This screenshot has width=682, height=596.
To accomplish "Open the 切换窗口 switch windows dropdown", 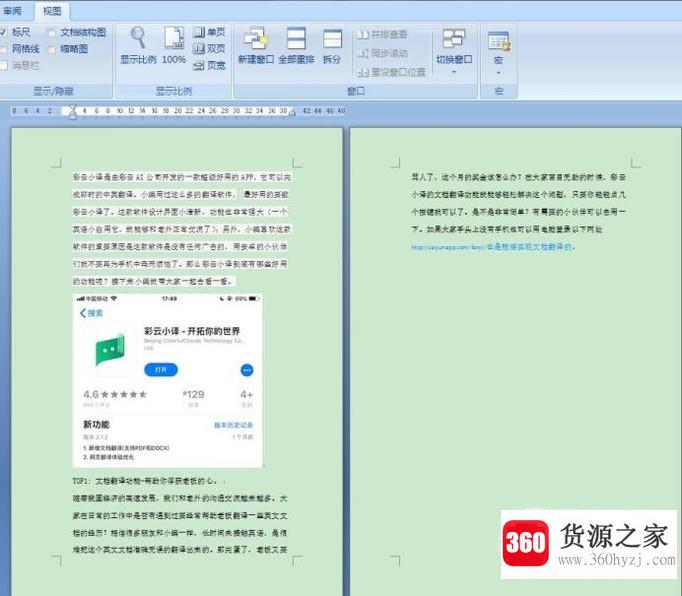I will [454, 51].
